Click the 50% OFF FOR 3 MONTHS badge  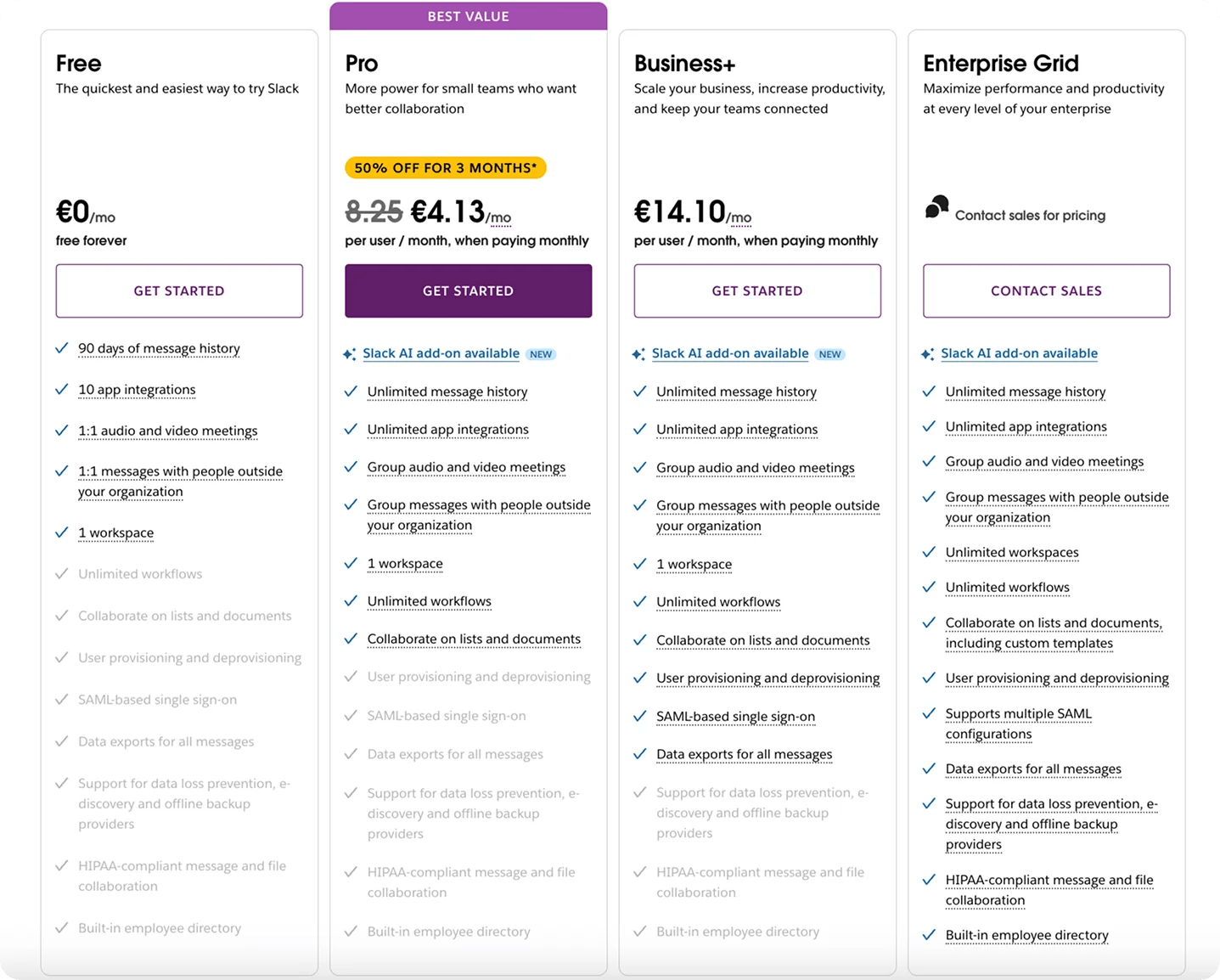(x=445, y=168)
